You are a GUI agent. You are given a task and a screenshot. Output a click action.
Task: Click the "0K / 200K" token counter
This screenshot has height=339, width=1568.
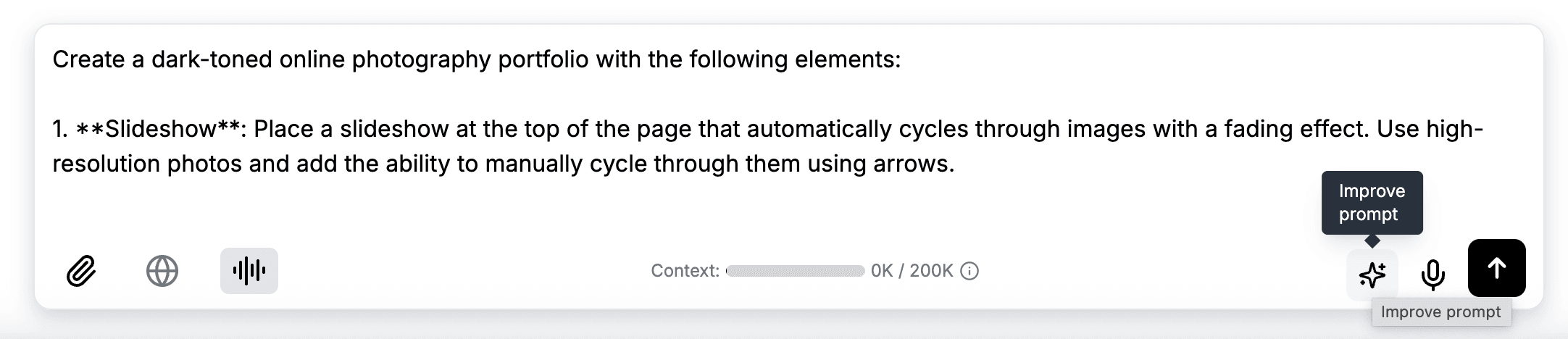(912, 271)
